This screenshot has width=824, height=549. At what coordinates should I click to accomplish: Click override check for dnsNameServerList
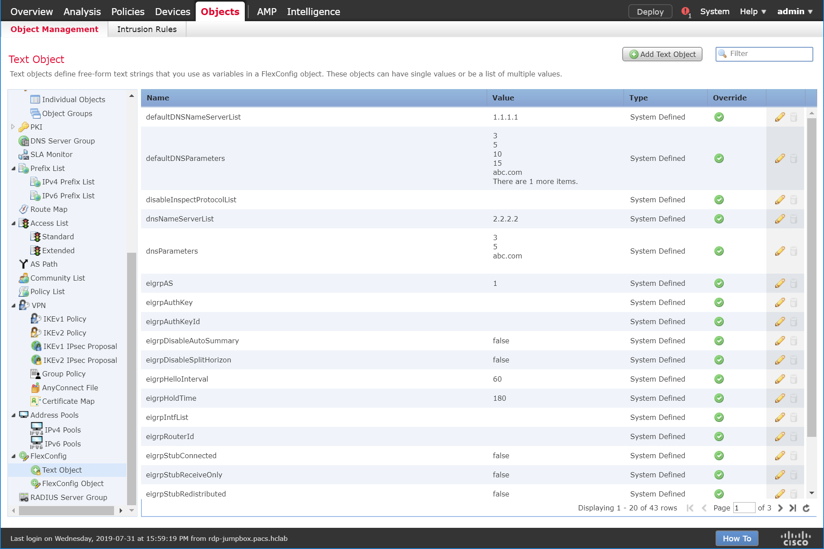coord(718,219)
